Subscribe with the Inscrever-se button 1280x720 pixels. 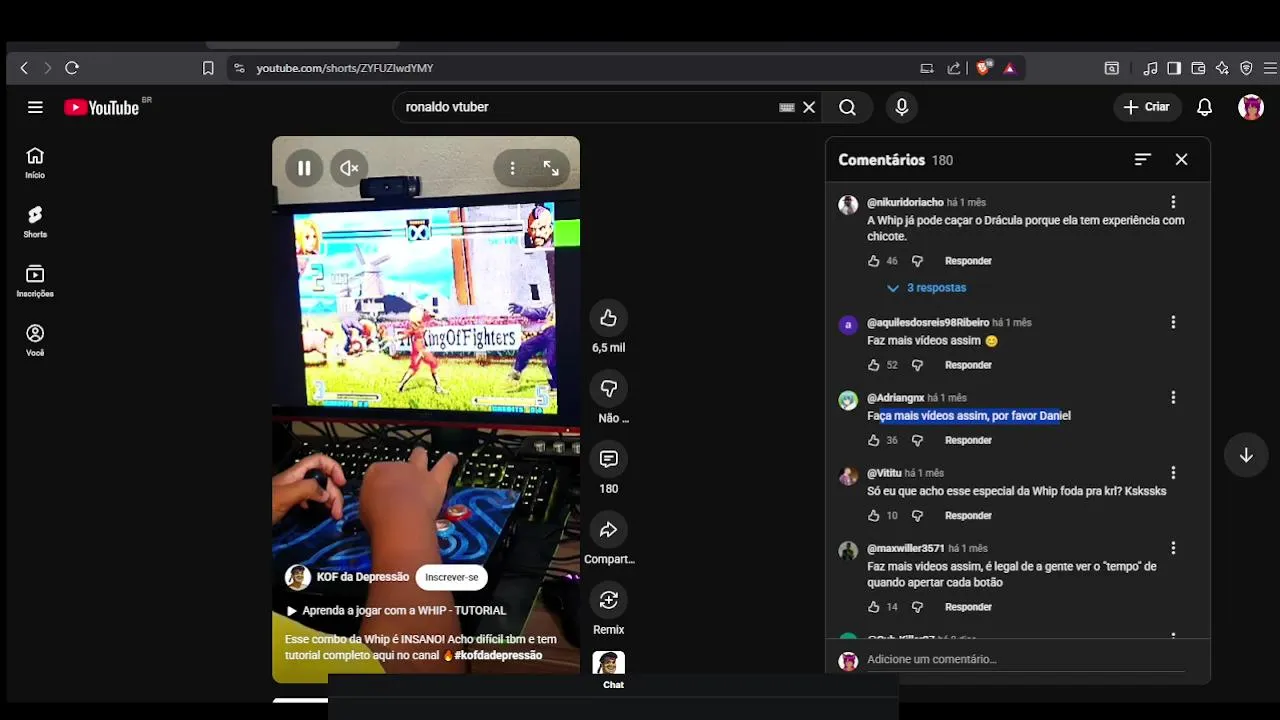click(x=451, y=577)
